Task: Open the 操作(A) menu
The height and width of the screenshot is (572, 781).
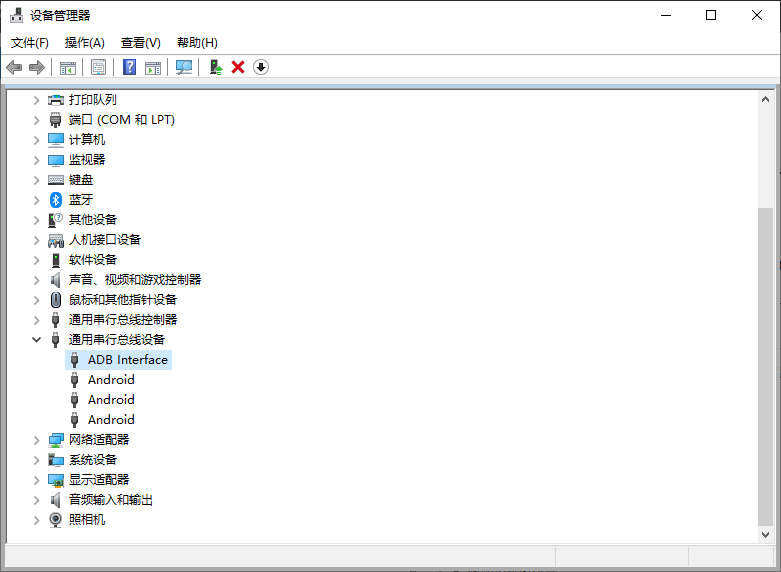Action: click(85, 43)
